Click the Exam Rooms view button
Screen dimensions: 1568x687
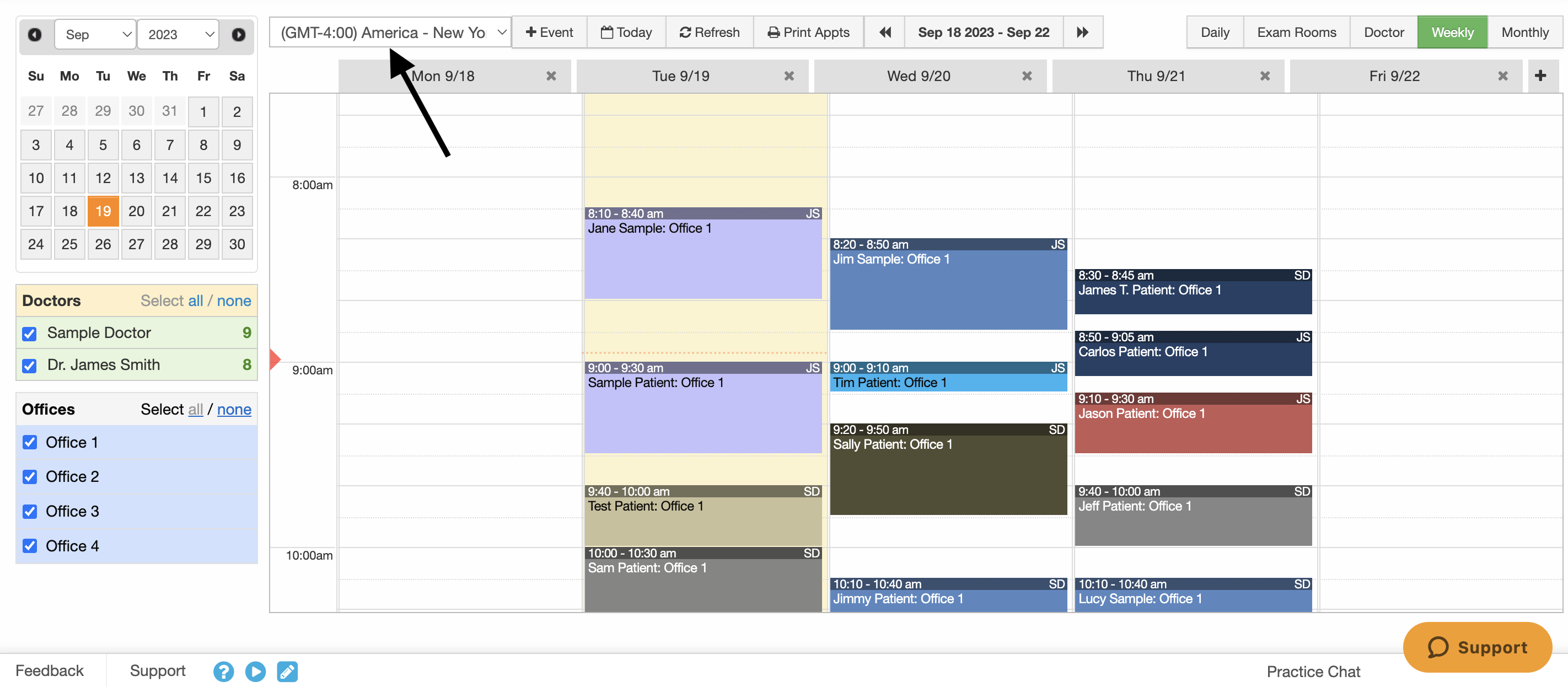pyautogui.click(x=1297, y=31)
